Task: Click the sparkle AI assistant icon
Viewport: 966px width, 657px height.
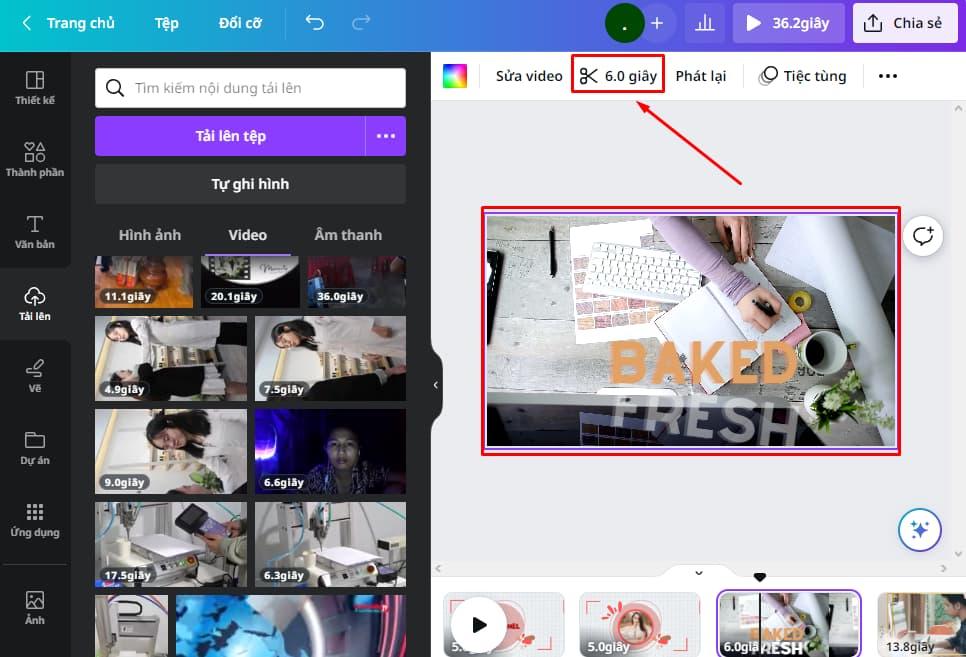Action: click(919, 530)
